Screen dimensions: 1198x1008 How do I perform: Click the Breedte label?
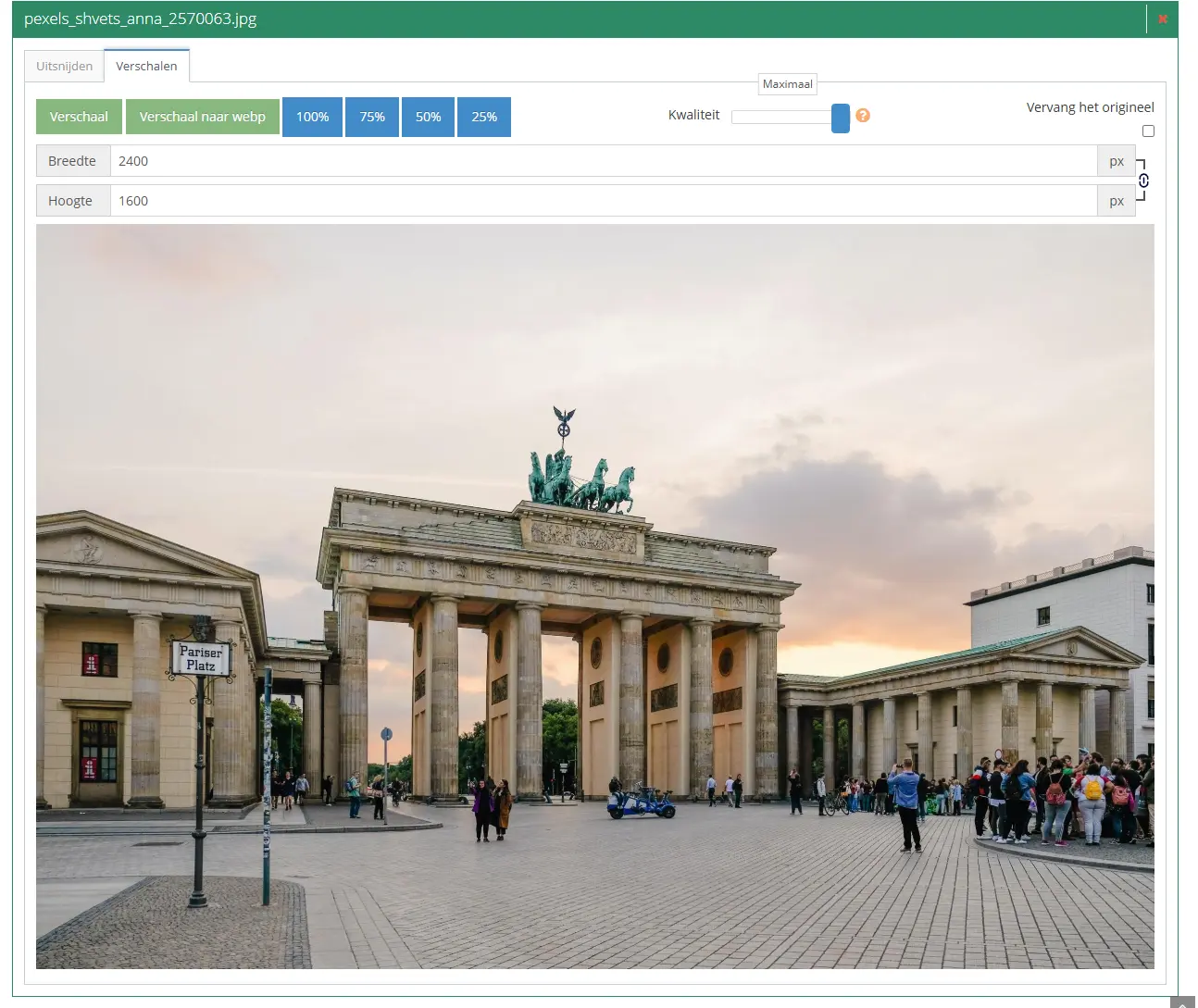tap(73, 161)
